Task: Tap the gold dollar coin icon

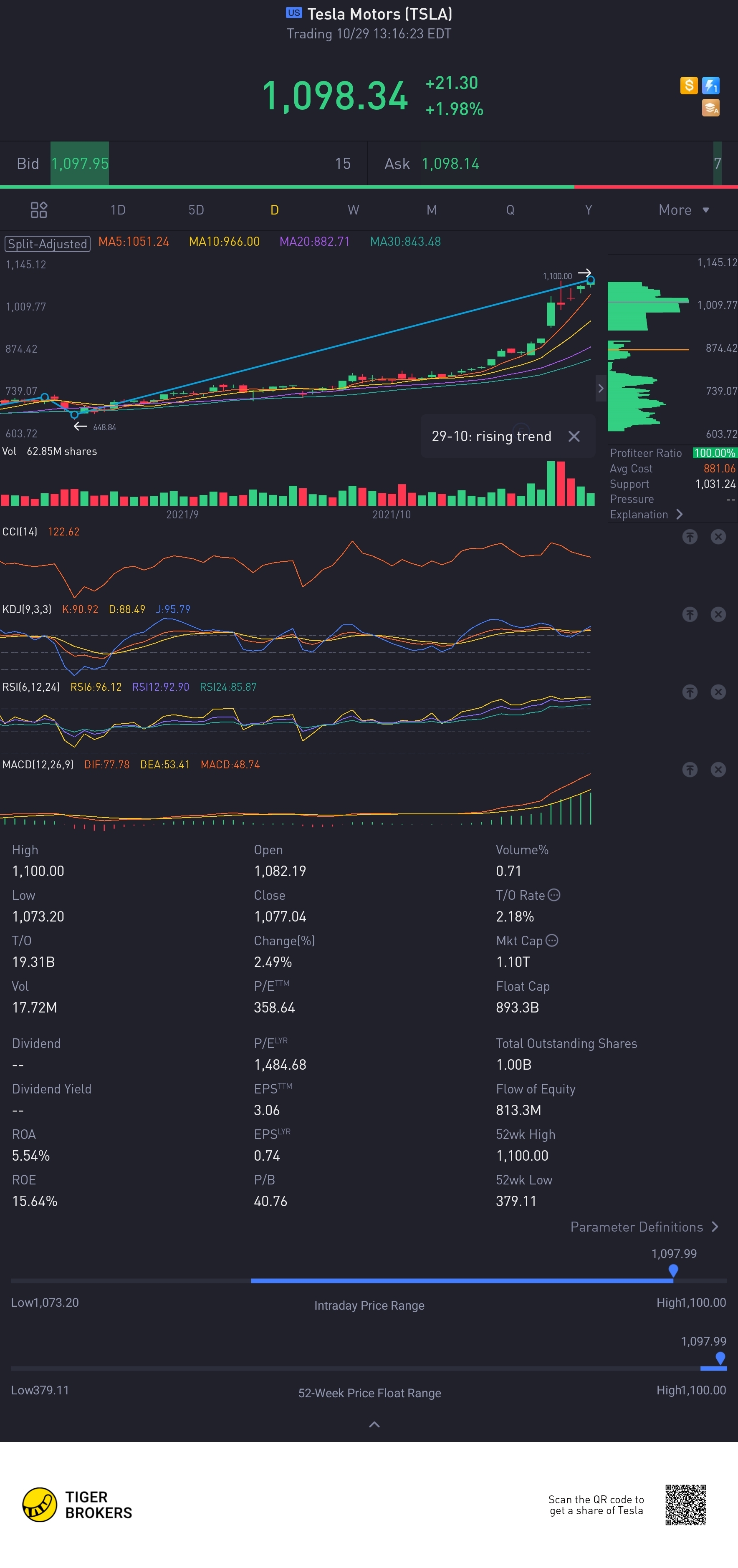Action: 689,86
